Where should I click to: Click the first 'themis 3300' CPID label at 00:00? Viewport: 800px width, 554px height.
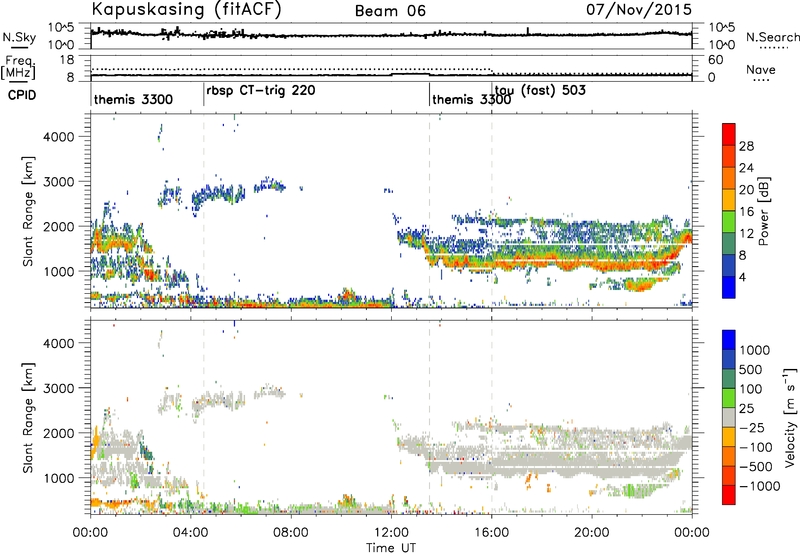click(133, 99)
